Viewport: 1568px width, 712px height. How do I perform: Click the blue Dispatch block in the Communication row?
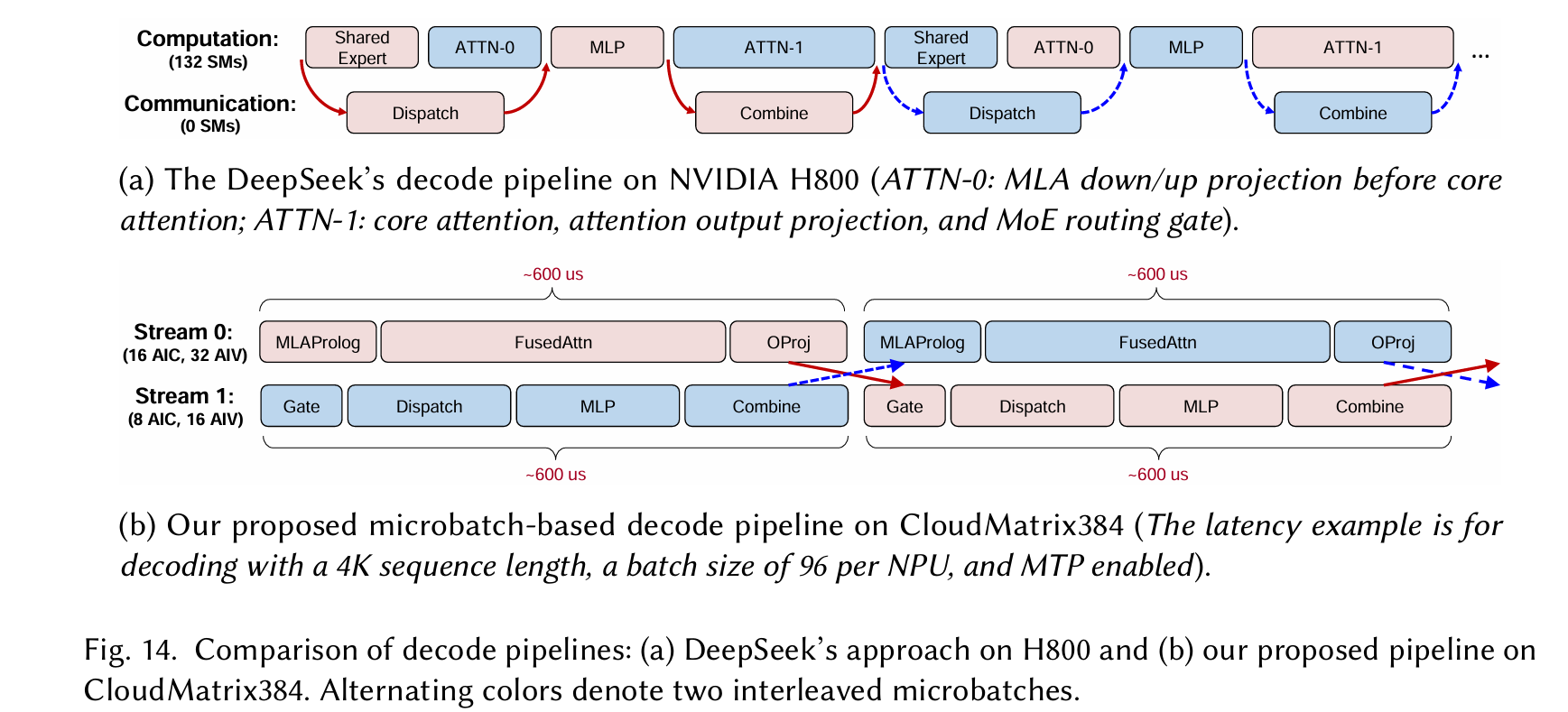pos(1002,113)
